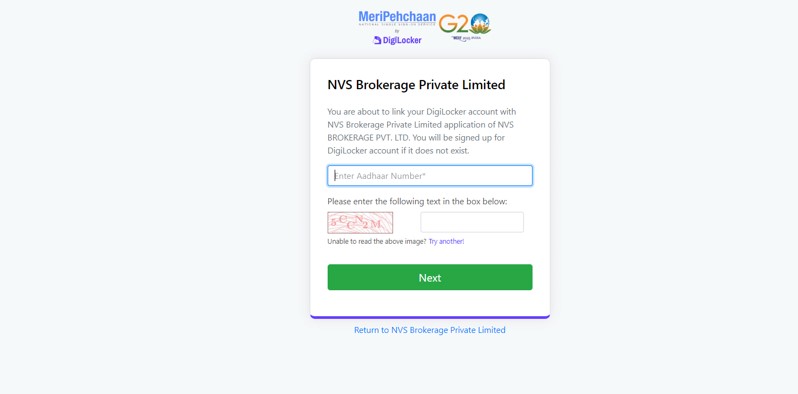Screen dimensions: 798x394
Task: Click the MeriPehchaan logo at top
Action: 397,17
